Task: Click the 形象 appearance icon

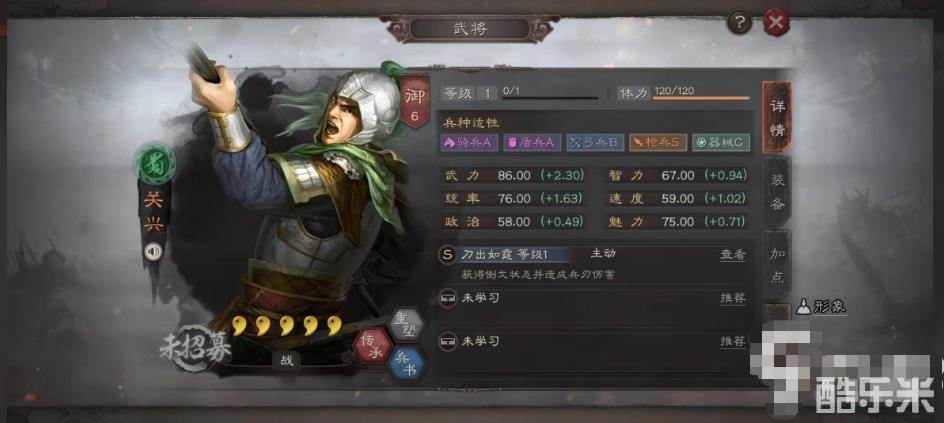Action: click(820, 307)
